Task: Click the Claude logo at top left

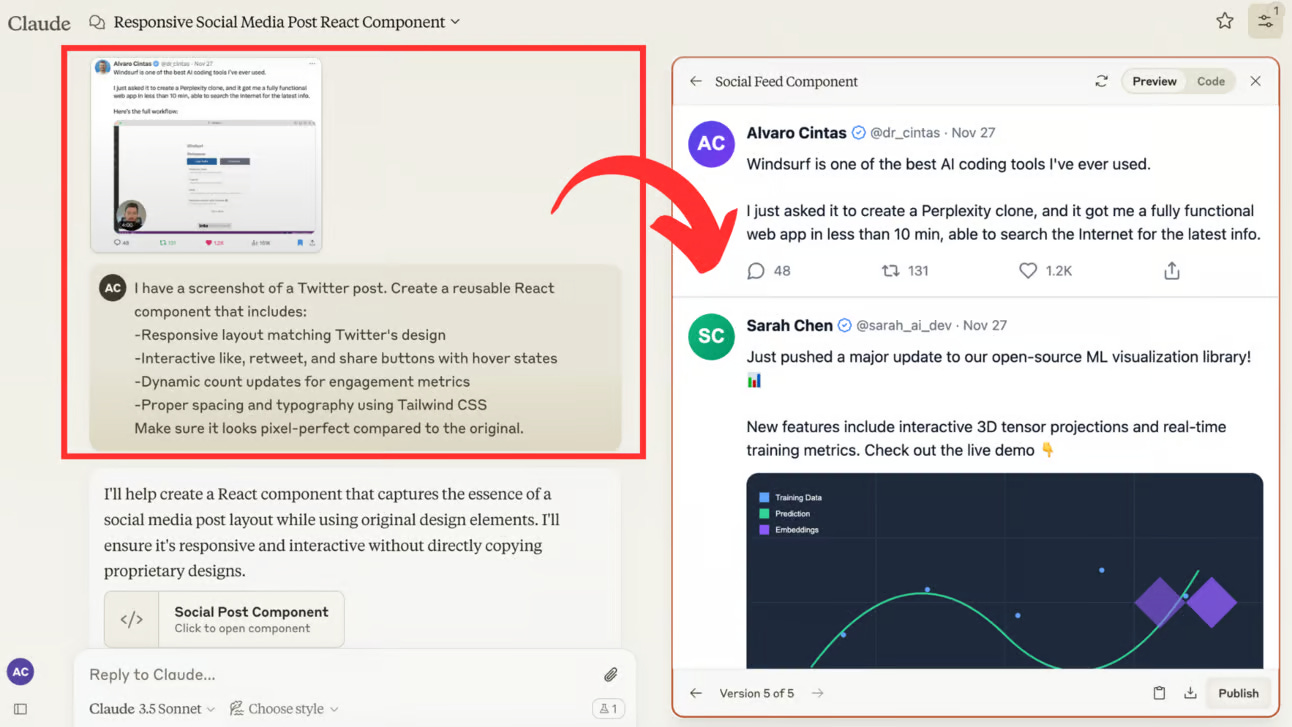Action: coord(39,22)
